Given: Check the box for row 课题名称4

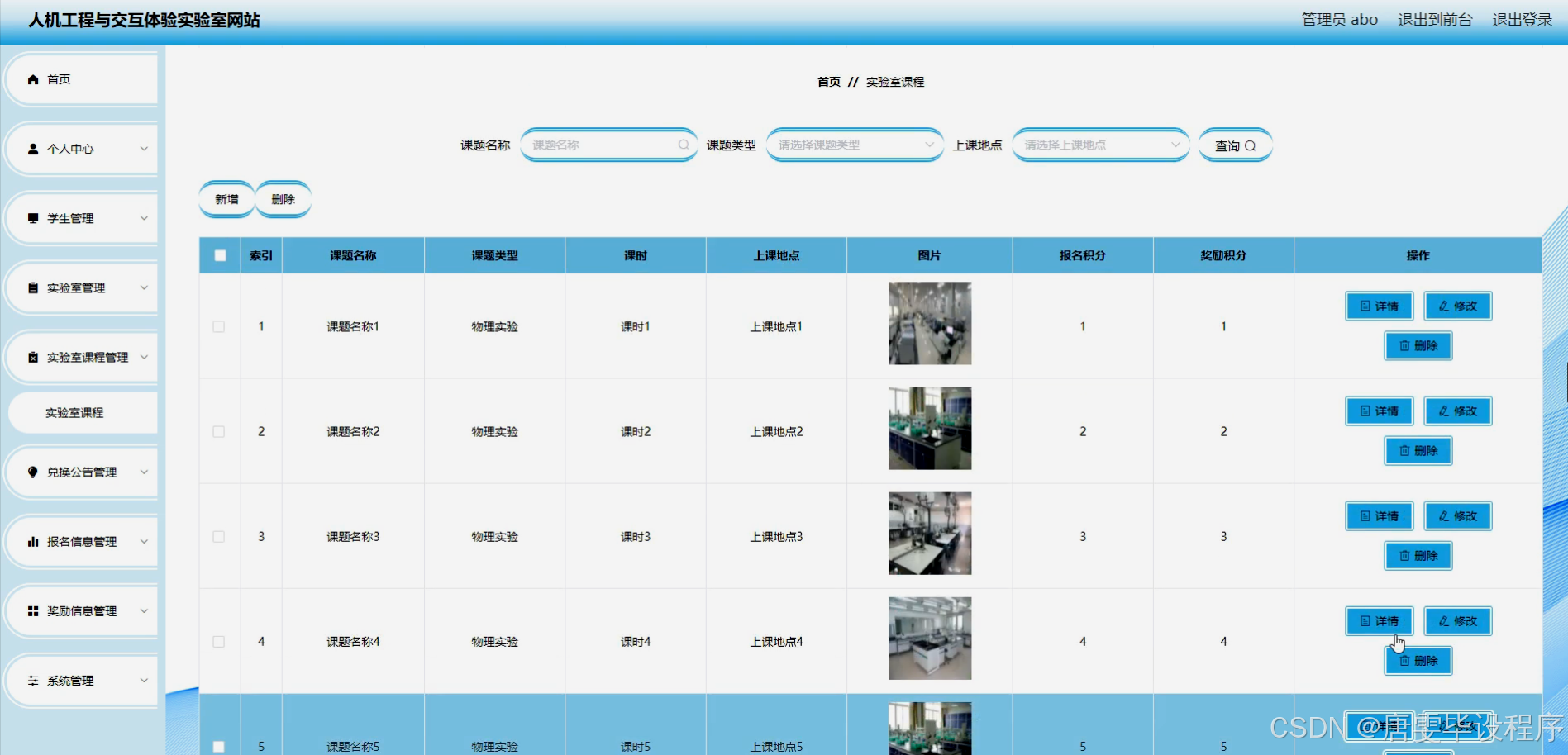Looking at the screenshot, I should coord(219,641).
